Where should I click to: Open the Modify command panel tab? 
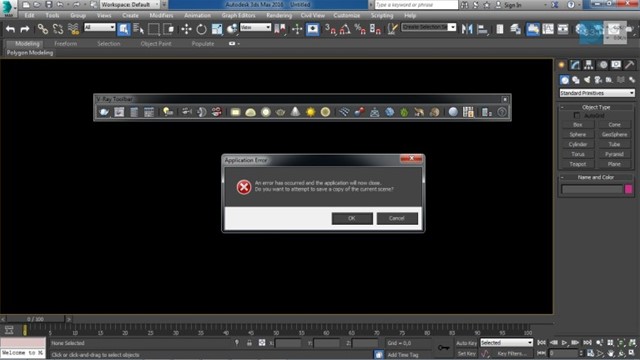(x=575, y=65)
